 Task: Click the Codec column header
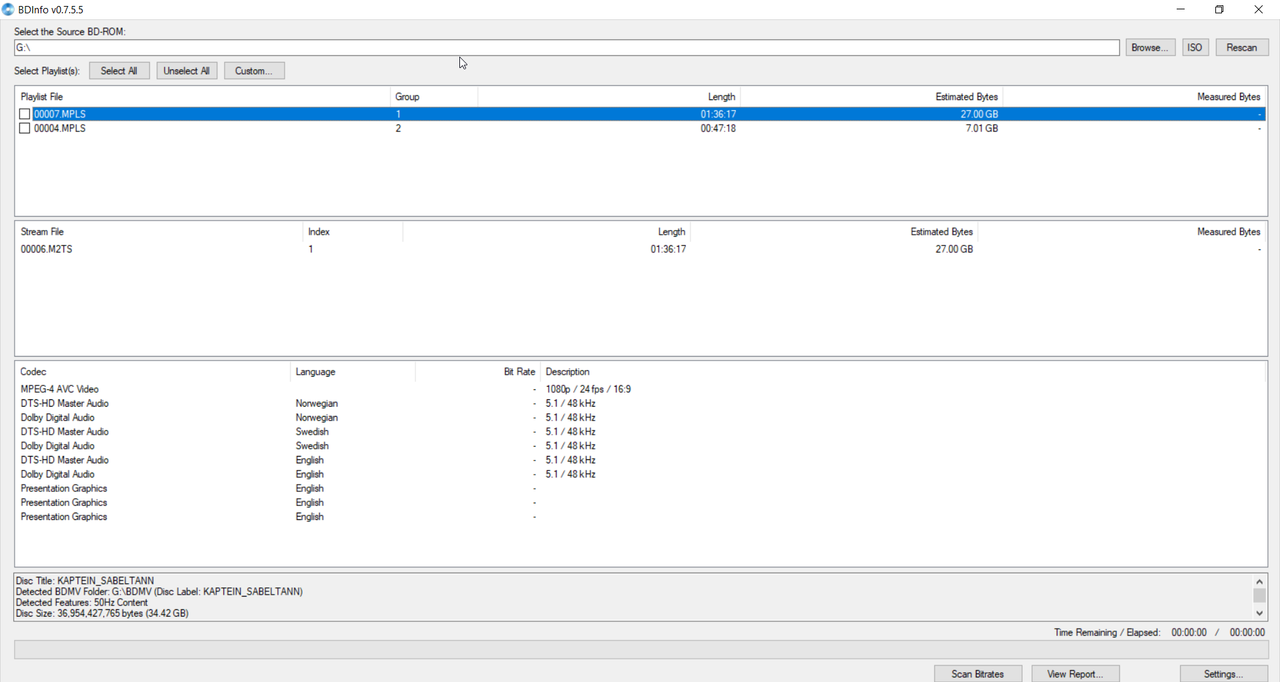[x=153, y=372]
